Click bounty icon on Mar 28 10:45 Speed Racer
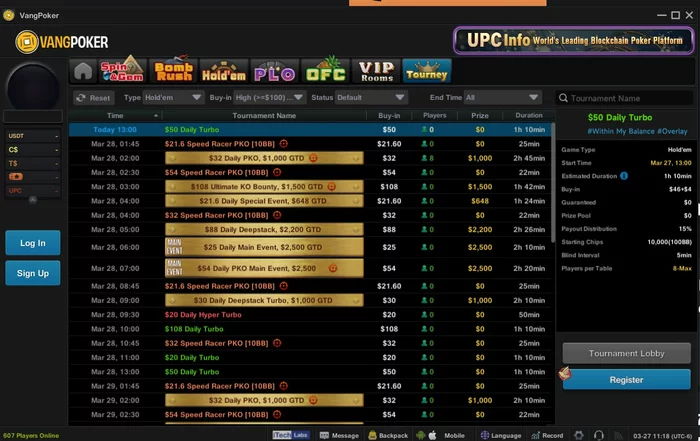Image resolution: width=700 pixels, height=441 pixels. coord(277,343)
